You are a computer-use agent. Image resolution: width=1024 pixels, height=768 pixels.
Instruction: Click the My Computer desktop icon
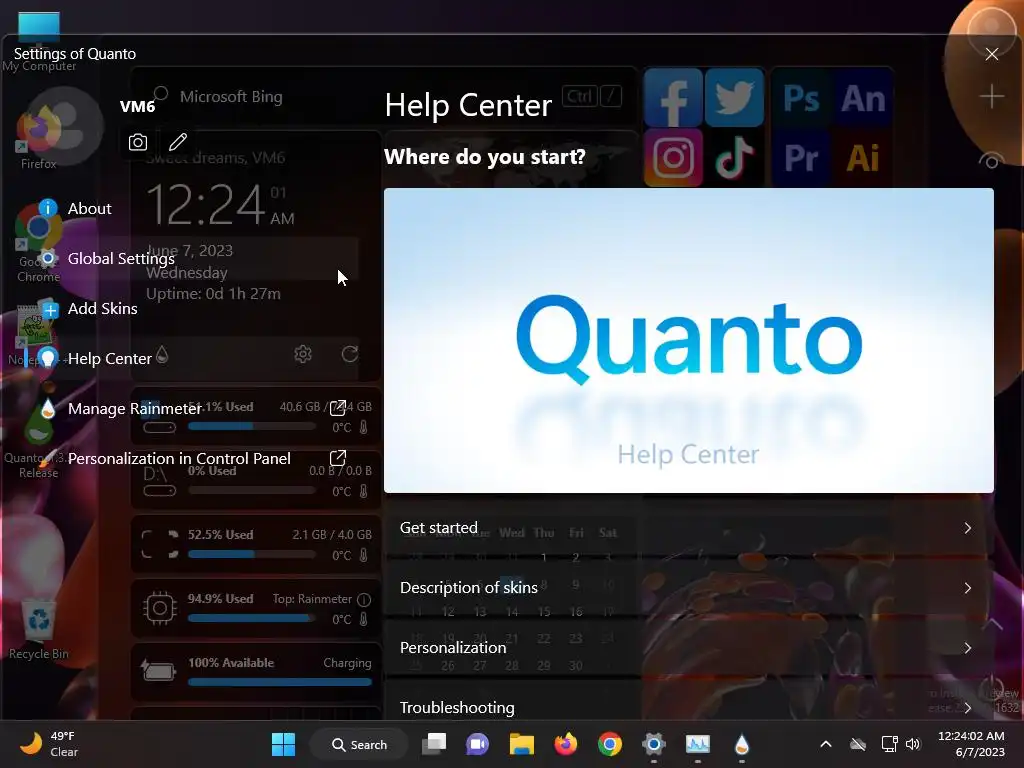coord(39,39)
